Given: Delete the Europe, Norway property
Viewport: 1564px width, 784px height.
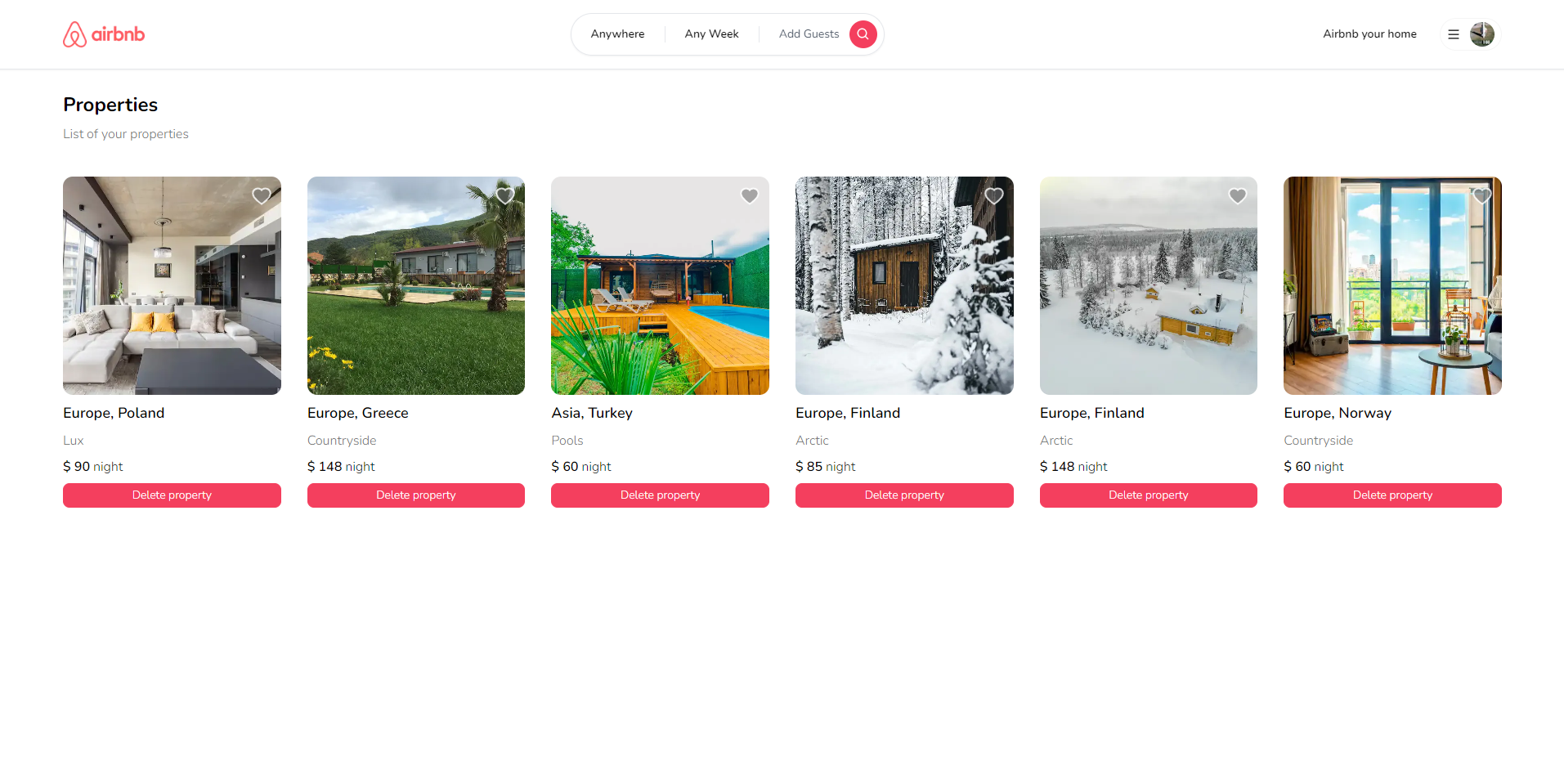Looking at the screenshot, I should (1392, 495).
